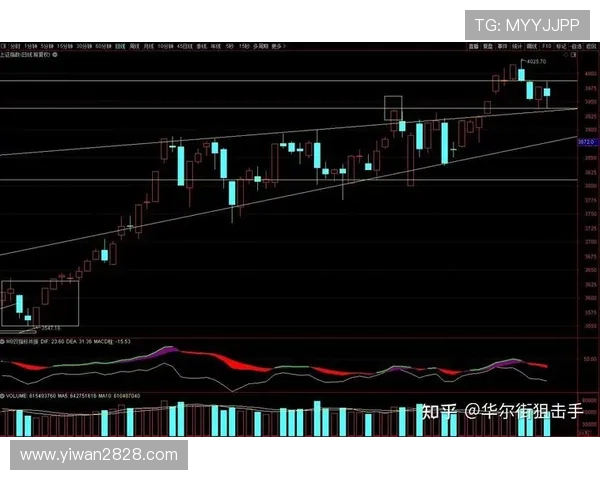The image size is (600, 480).
Task: Switch to 周线 weekly chart
Action: pyautogui.click(x=136, y=46)
